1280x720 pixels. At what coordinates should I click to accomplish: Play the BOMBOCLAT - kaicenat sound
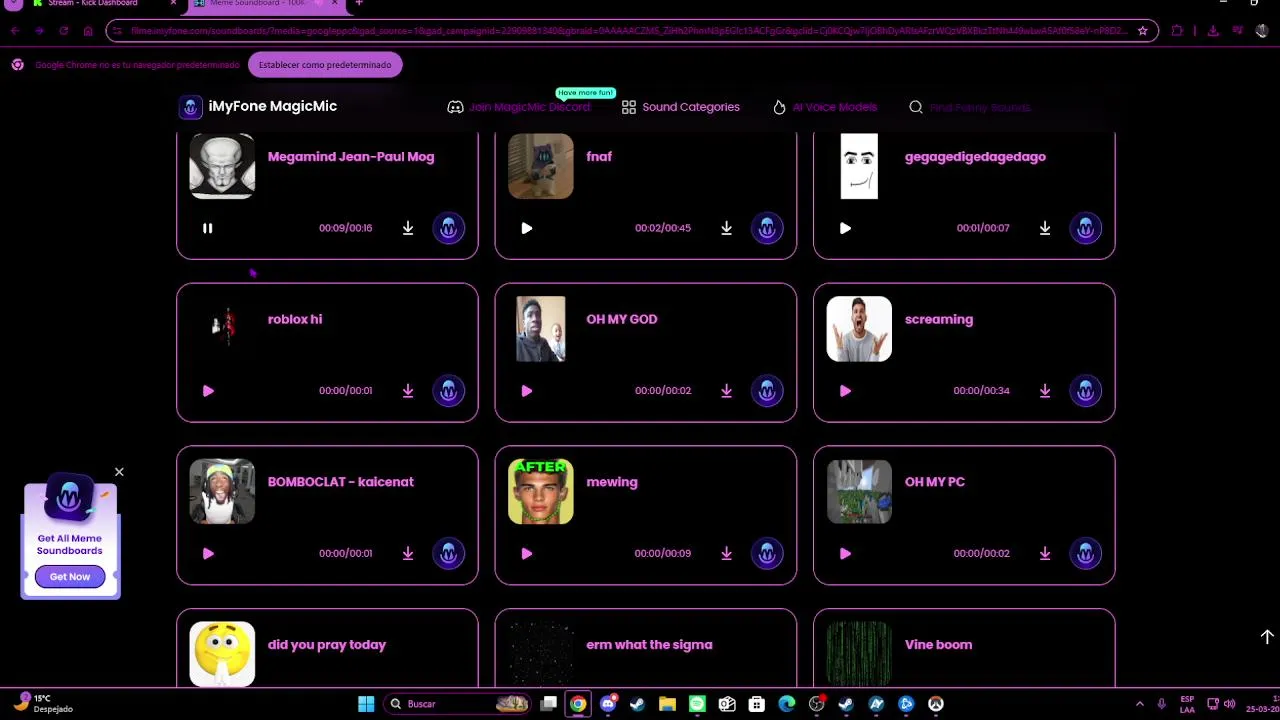(208, 553)
